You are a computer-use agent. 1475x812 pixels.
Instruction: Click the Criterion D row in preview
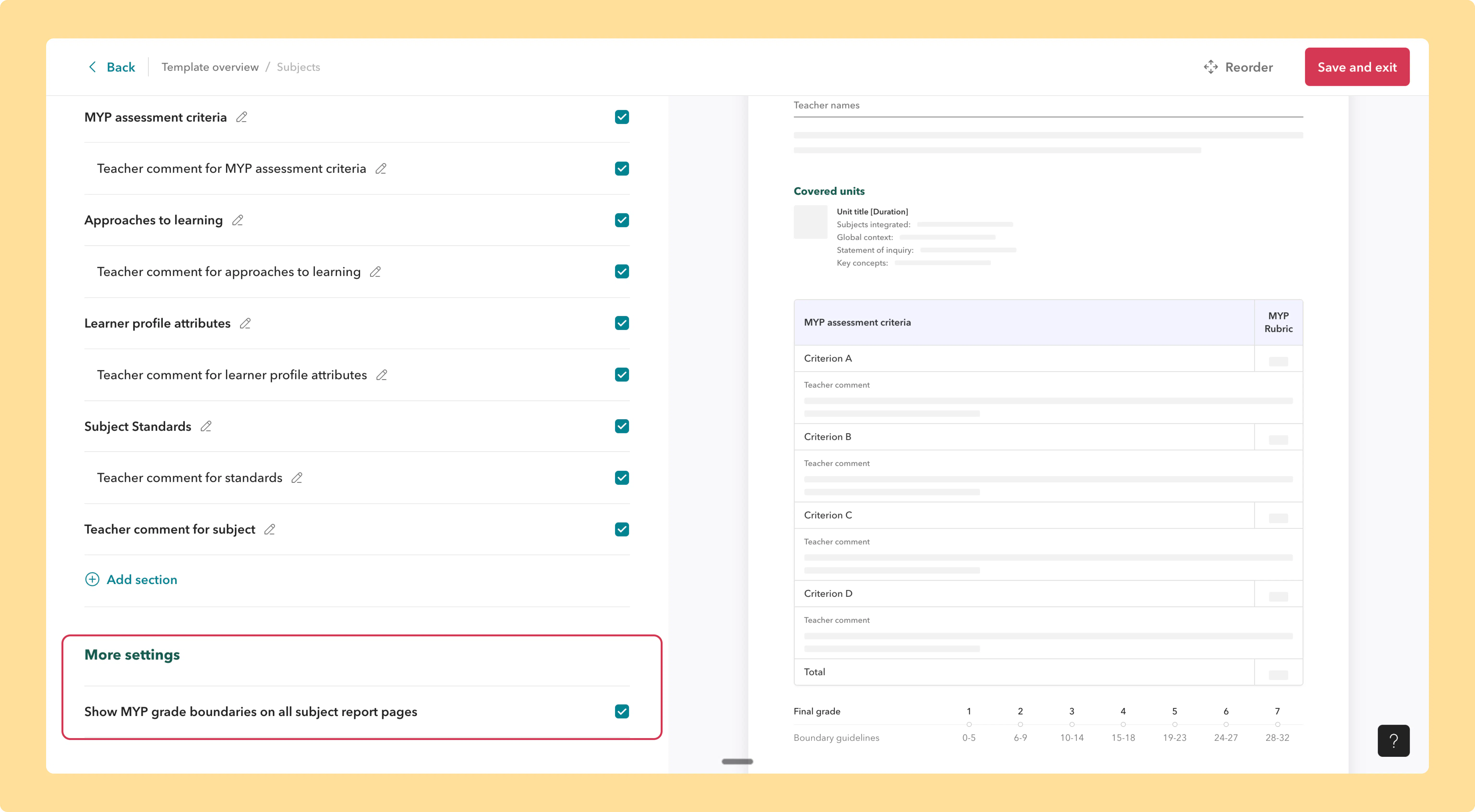click(x=1048, y=594)
